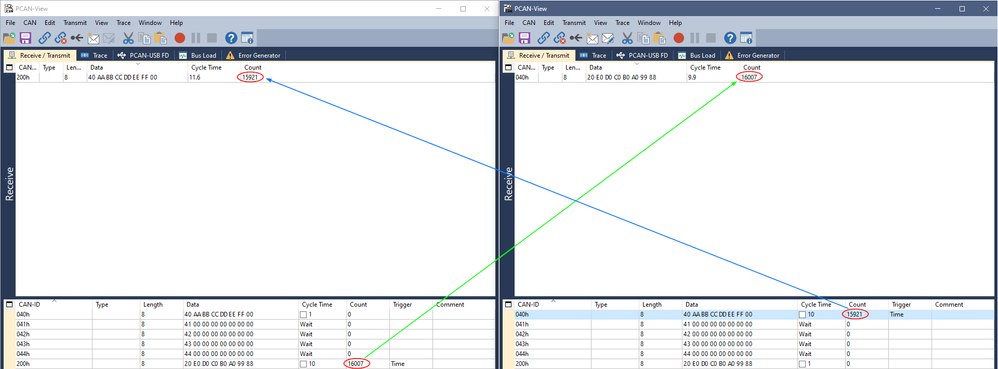Toggle cycle time checkbox for 040h in left window

point(304,315)
